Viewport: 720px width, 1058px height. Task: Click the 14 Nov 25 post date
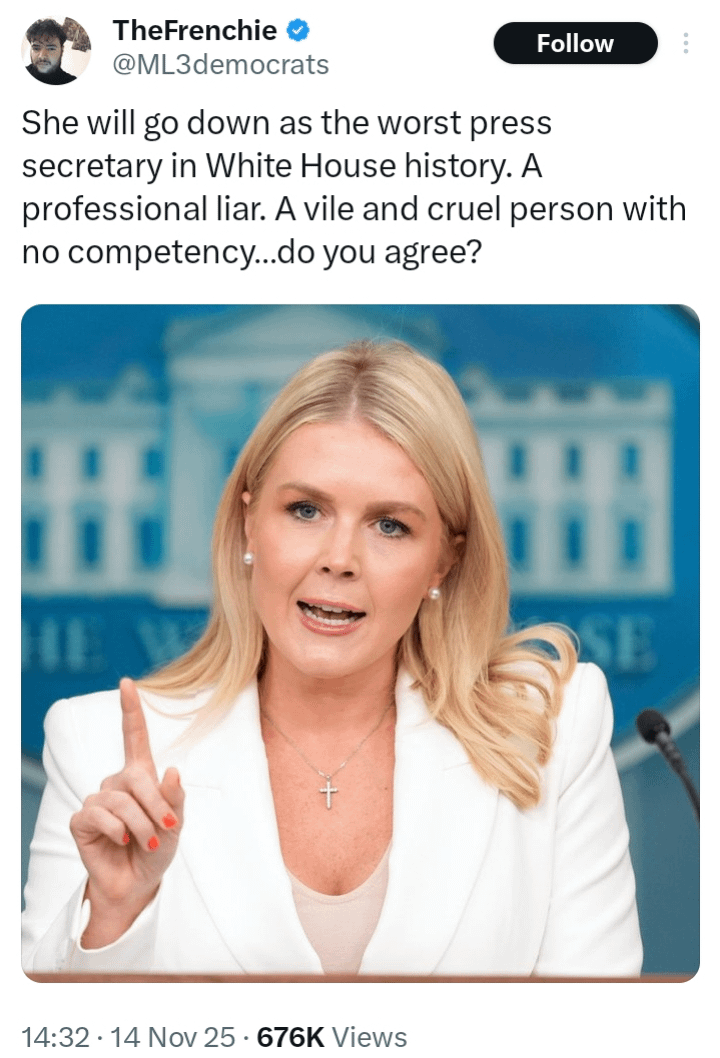point(173,1036)
